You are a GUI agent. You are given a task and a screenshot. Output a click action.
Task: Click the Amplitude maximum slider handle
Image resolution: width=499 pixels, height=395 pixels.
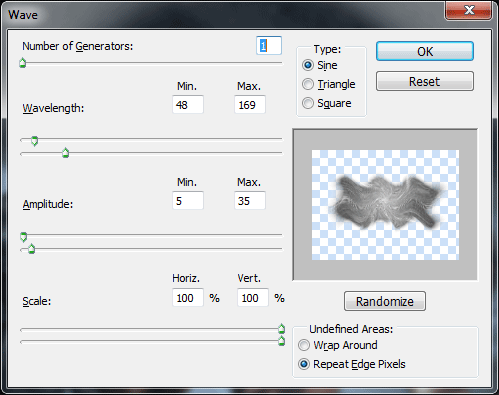pos(31,249)
